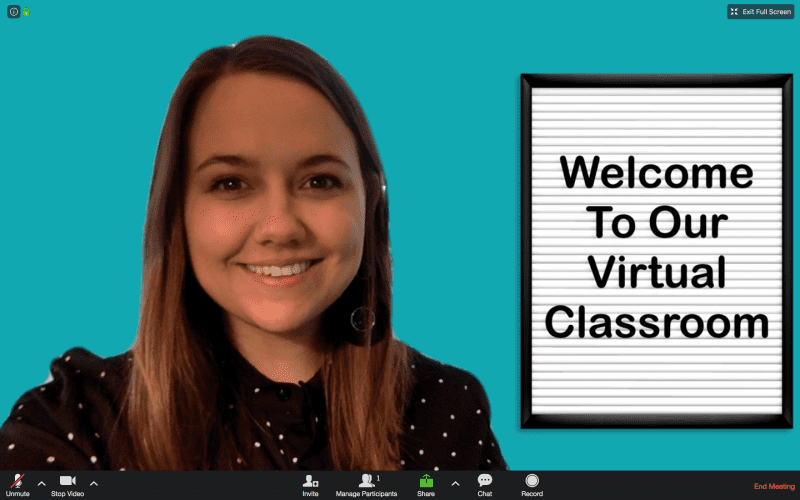This screenshot has width=800, height=500.
Task: Click the participant count number badge
Action: (x=378, y=478)
